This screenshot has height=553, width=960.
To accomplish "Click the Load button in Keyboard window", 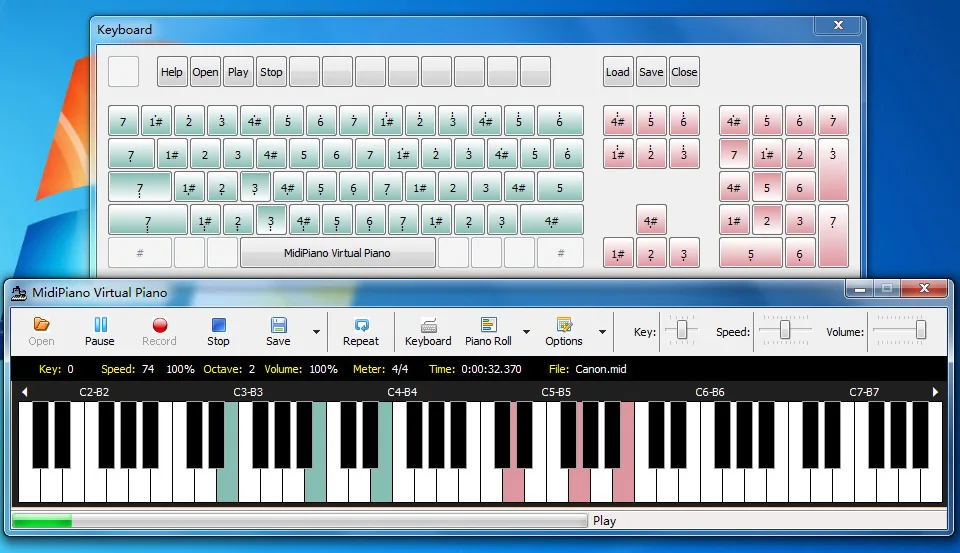I will tap(618, 72).
